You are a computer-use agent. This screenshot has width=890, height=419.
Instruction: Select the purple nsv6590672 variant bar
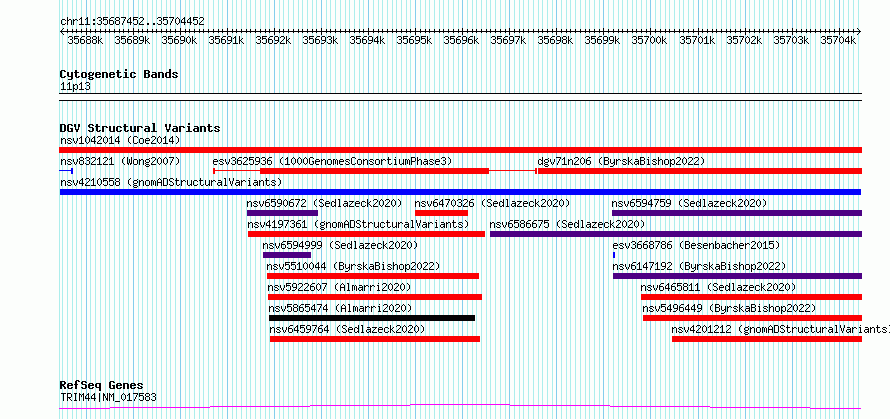click(x=282, y=213)
